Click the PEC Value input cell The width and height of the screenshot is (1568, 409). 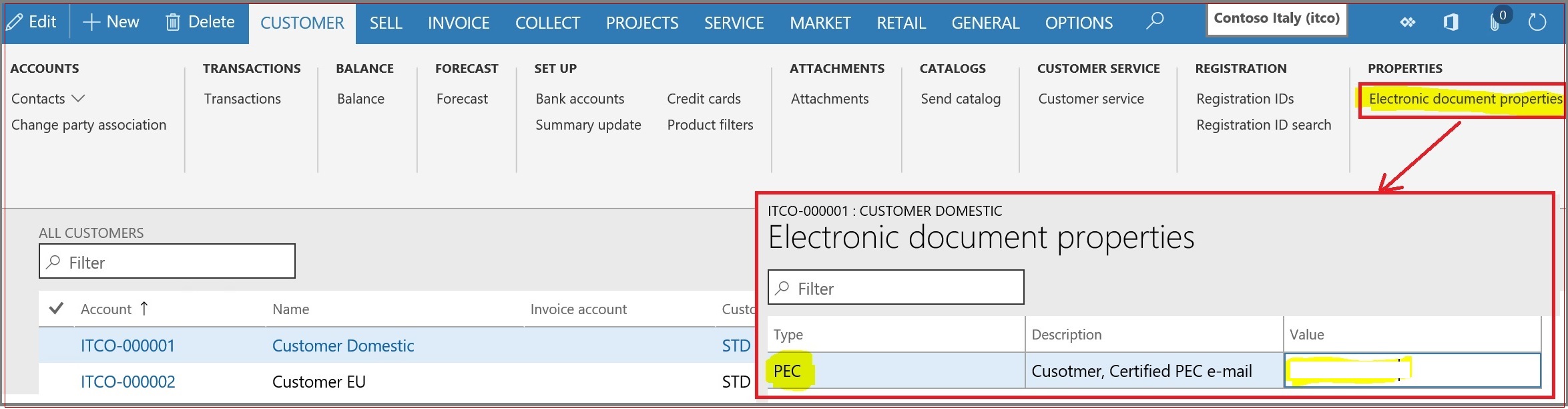(1412, 371)
